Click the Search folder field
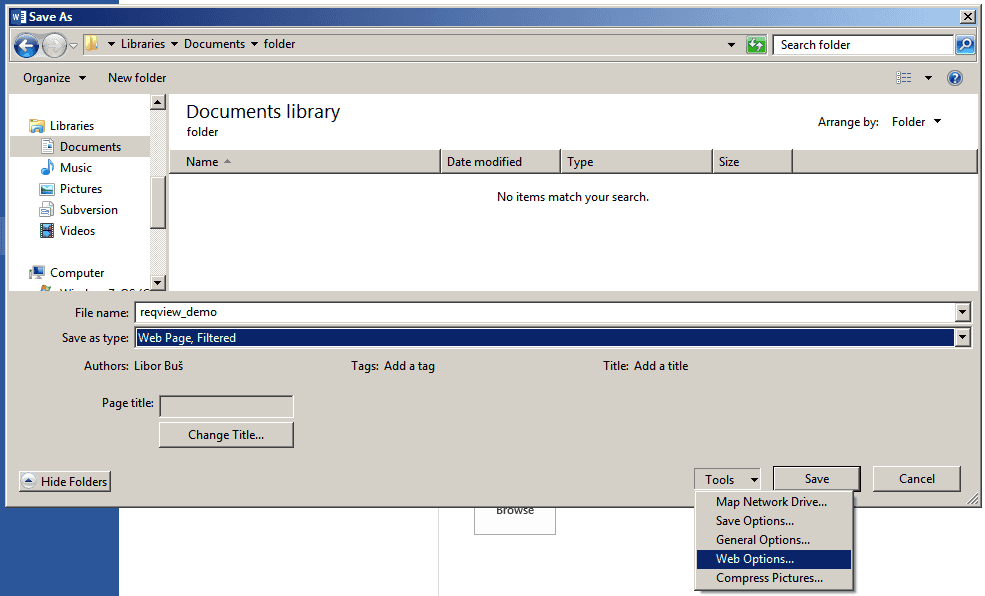The height and width of the screenshot is (596, 985). click(x=863, y=45)
